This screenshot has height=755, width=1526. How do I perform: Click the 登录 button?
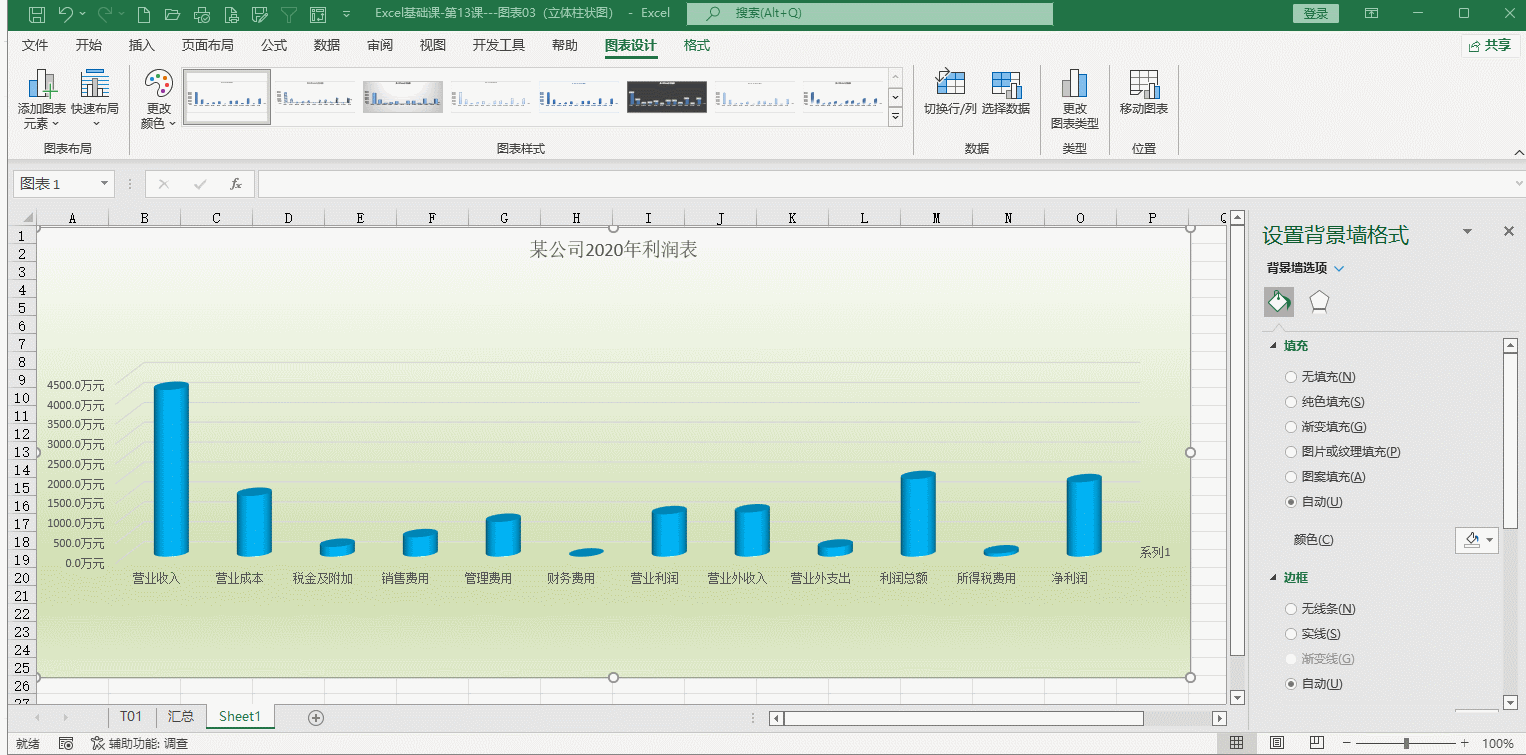pos(1316,13)
